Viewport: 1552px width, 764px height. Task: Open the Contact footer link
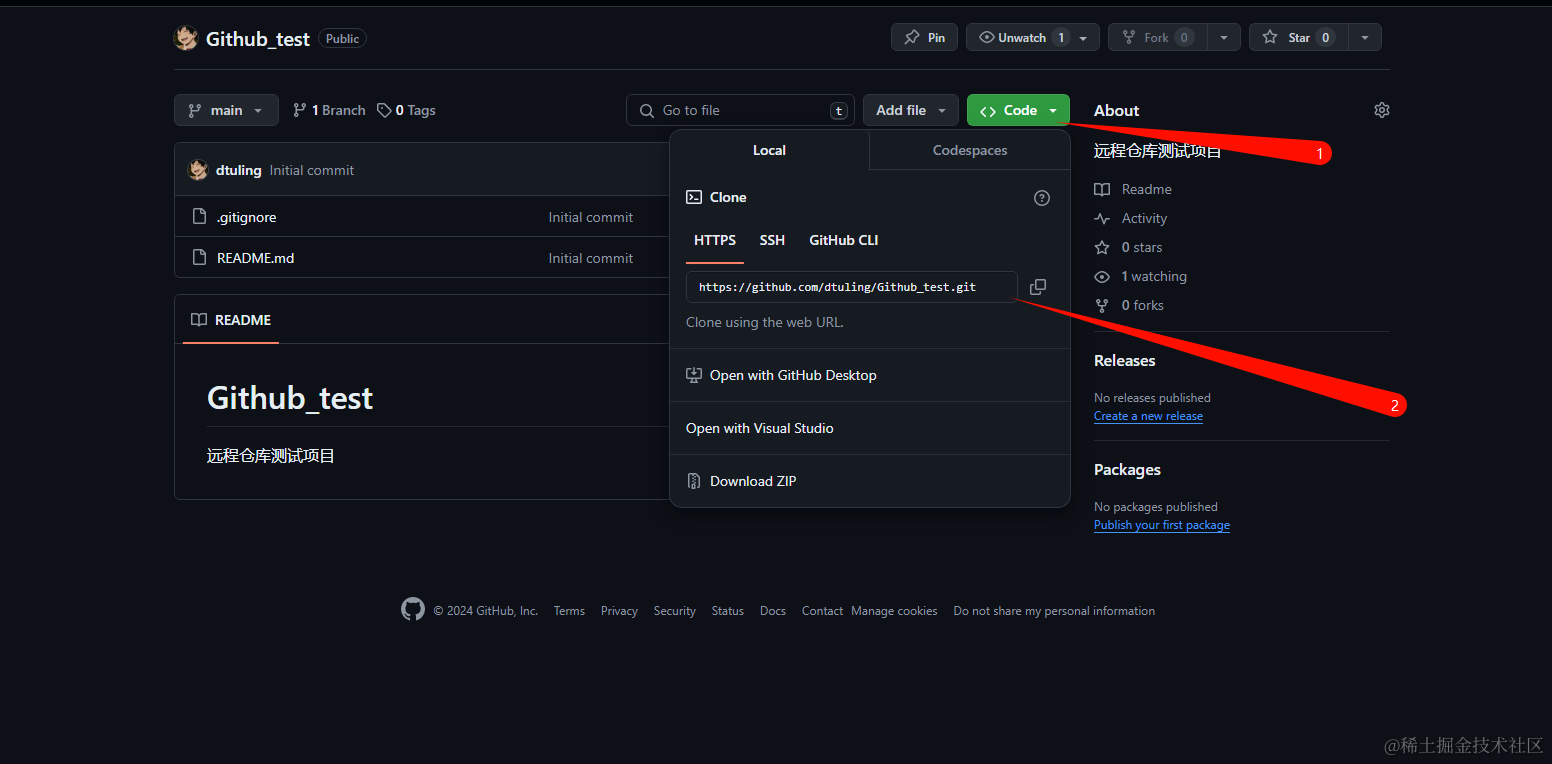click(822, 611)
